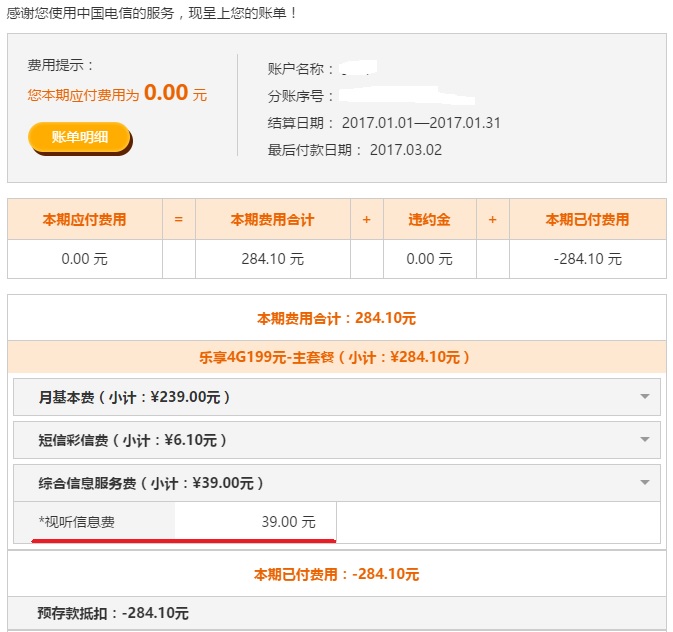Click the 费用提示 label
This screenshot has width=673, height=632.
[x=60, y=65]
